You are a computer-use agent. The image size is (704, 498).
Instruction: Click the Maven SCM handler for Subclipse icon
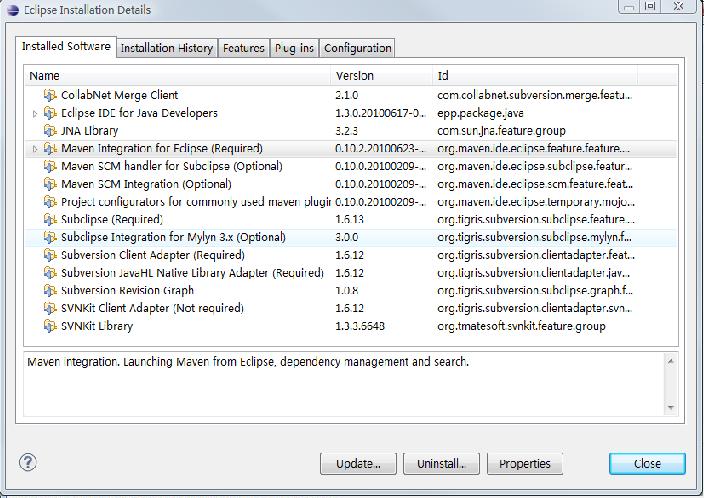tap(50, 166)
